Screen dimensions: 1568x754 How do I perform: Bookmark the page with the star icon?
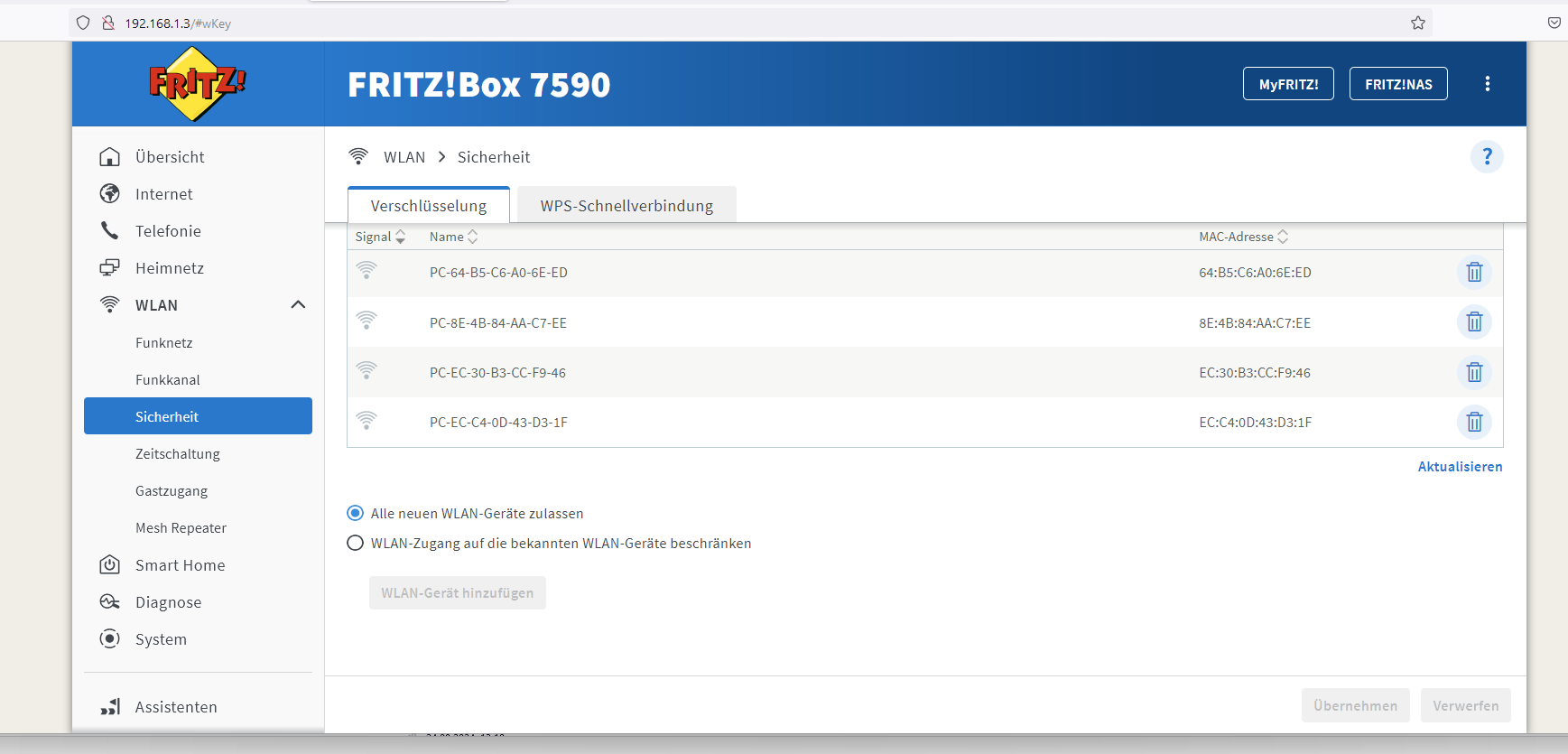[1418, 23]
